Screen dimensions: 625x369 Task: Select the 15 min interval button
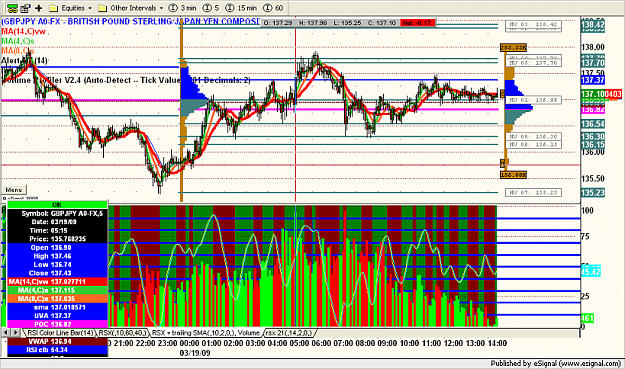241,8
